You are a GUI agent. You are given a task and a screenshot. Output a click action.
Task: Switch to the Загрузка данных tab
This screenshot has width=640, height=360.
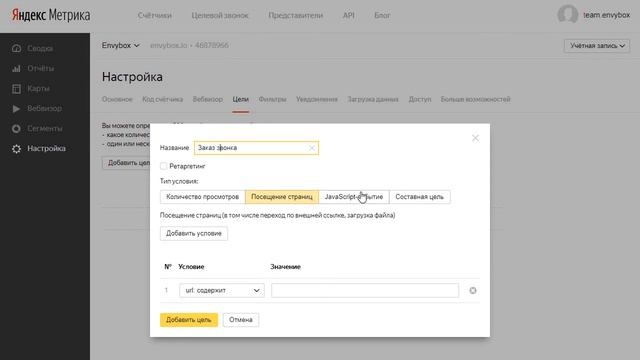373,99
